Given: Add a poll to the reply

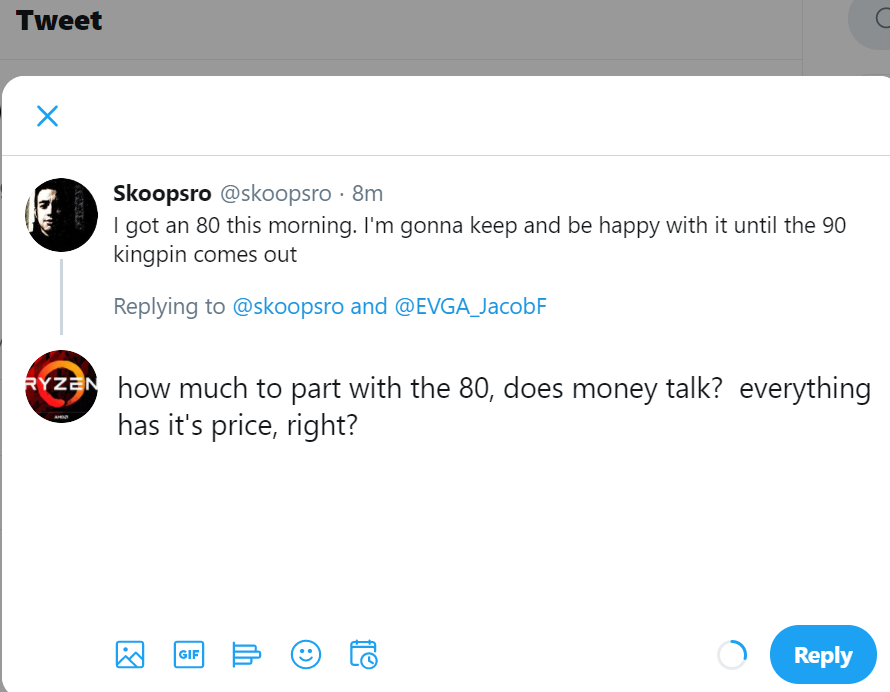Looking at the screenshot, I should [246, 655].
